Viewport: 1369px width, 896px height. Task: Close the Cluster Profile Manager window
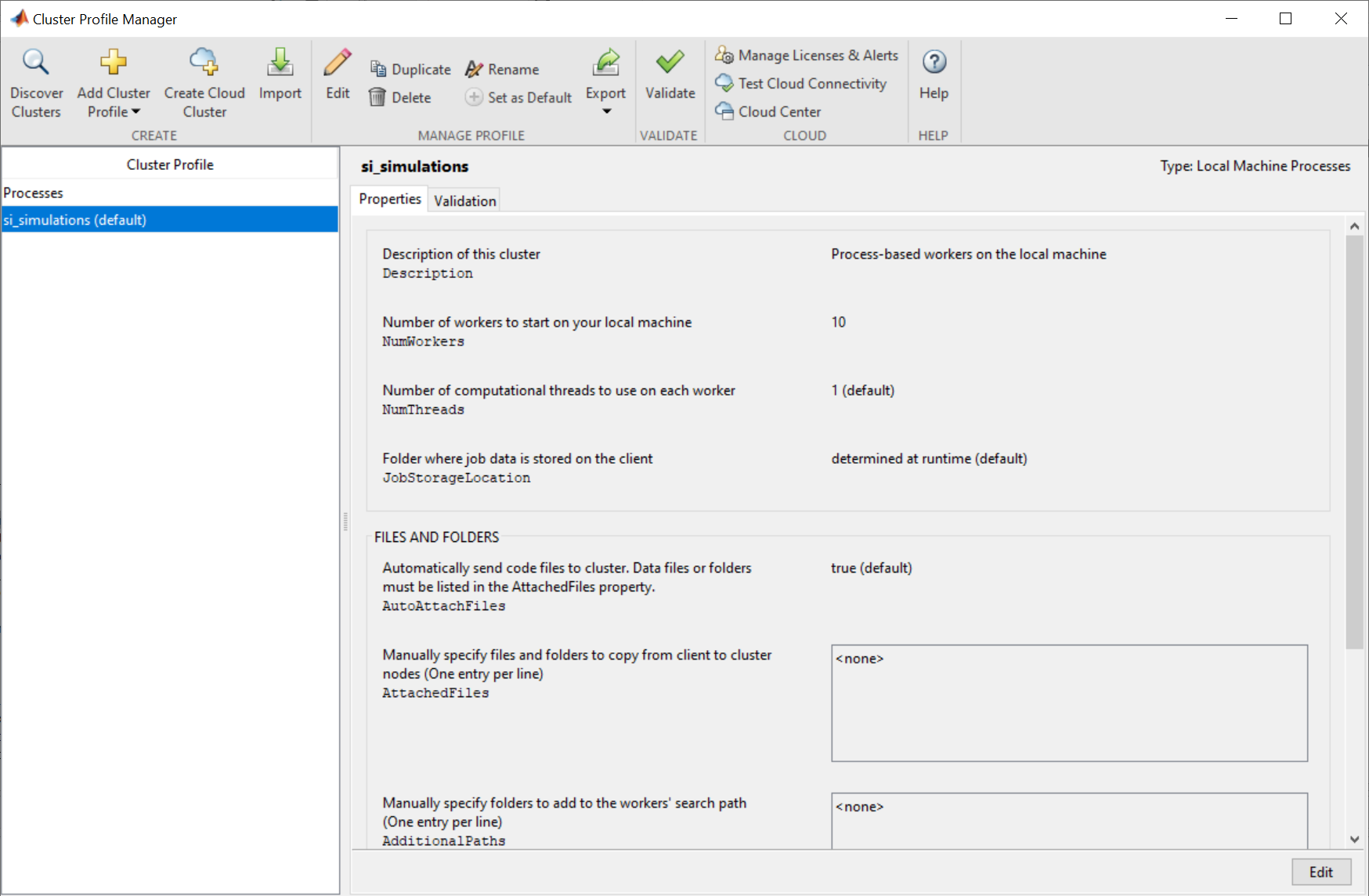click(x=1341, y=18)
